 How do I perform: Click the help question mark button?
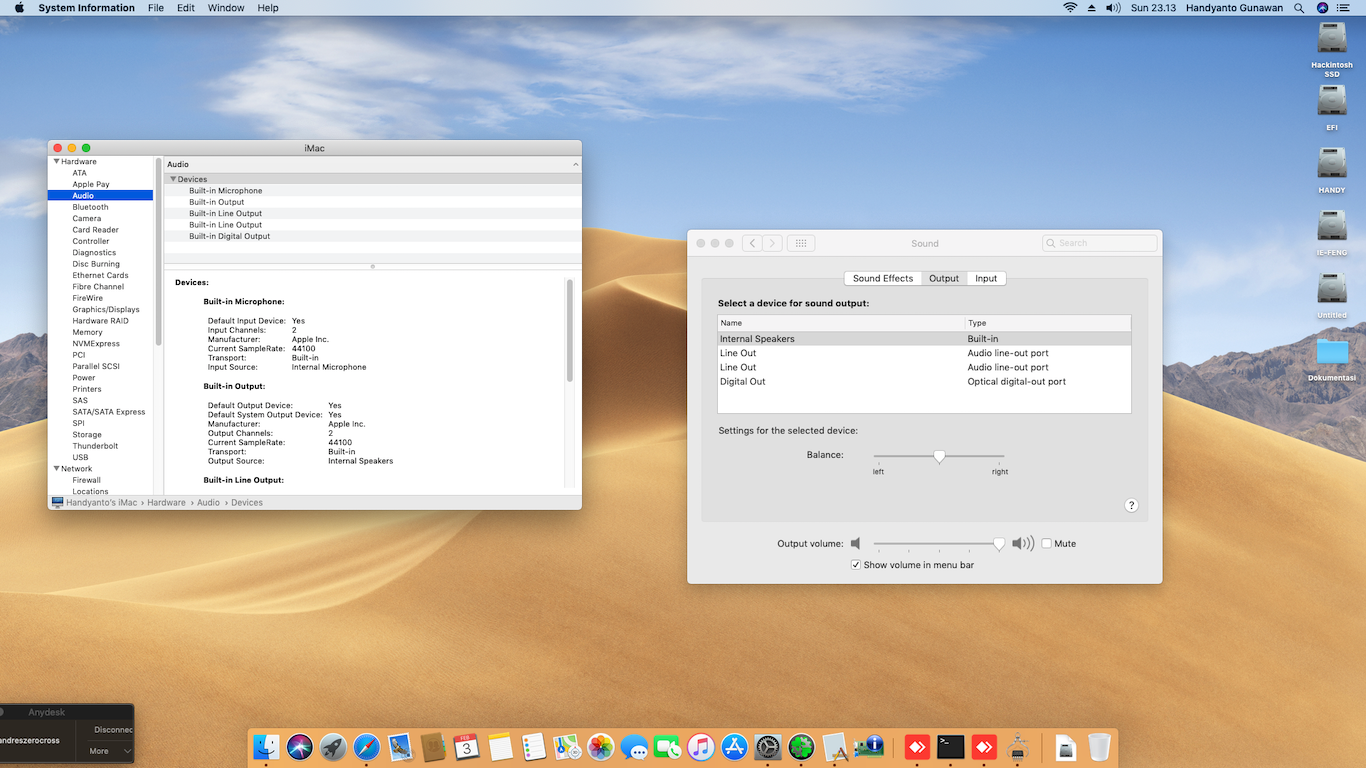coord(1131,505)
